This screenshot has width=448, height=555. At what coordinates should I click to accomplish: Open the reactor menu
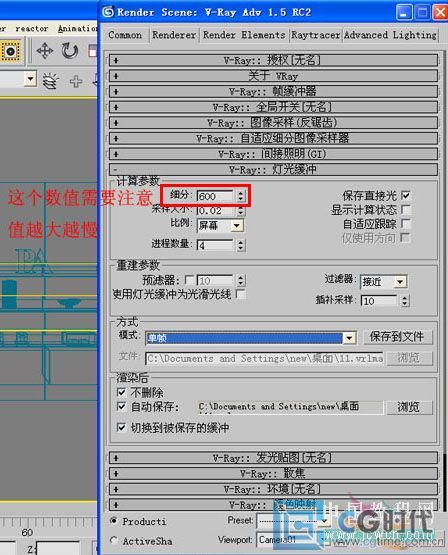click(31, 29)
